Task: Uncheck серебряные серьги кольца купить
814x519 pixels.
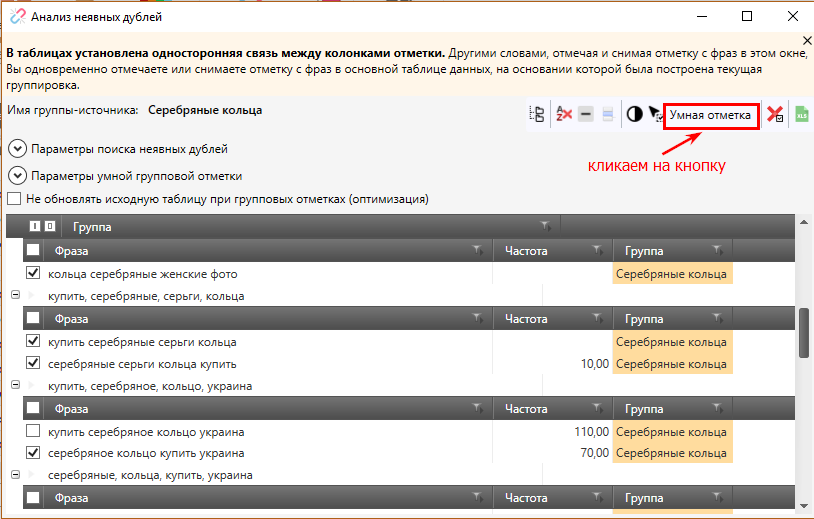Action: tap(33, 363)
